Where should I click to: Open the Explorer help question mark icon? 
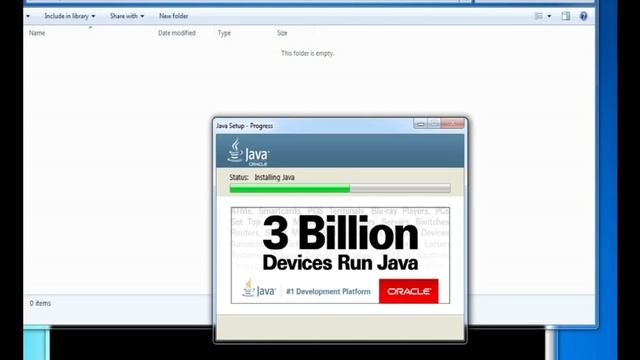pyautogui.click(x=584, y=16)
